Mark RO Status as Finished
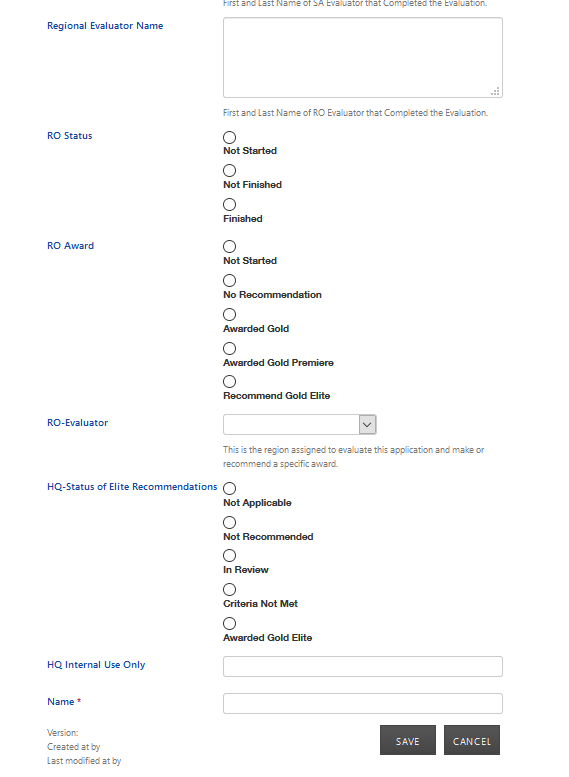569x777 pixels. click(x=229, y=204)
